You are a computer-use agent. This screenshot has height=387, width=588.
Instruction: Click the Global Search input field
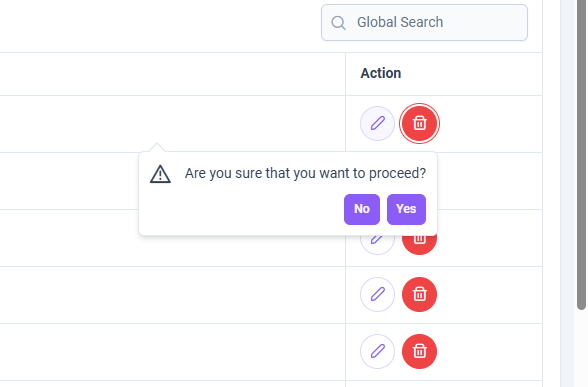click(424, 22)
